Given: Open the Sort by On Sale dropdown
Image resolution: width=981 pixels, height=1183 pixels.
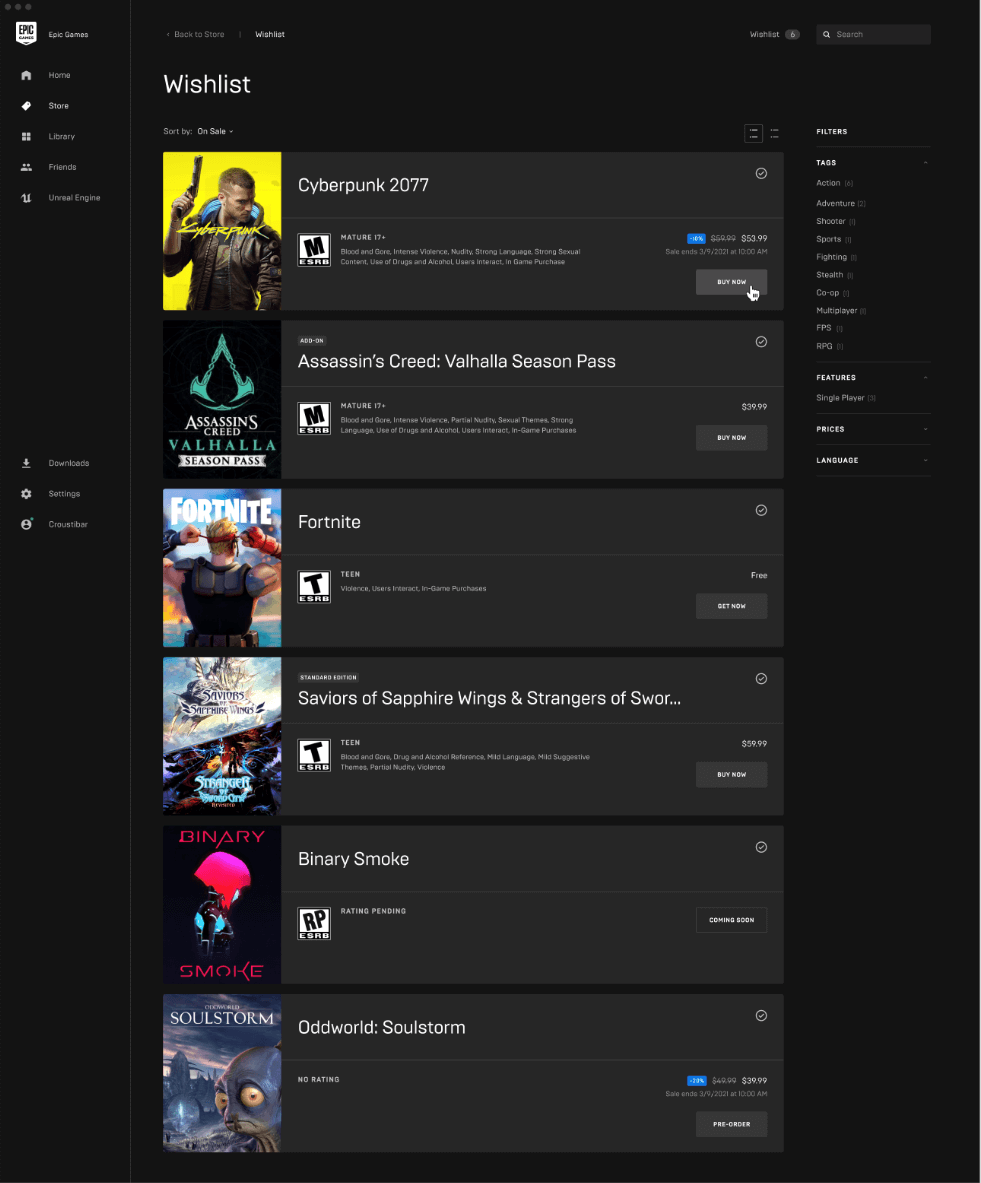Looking at the screenshot, I should pyautogui.click(x=215, y=131).
